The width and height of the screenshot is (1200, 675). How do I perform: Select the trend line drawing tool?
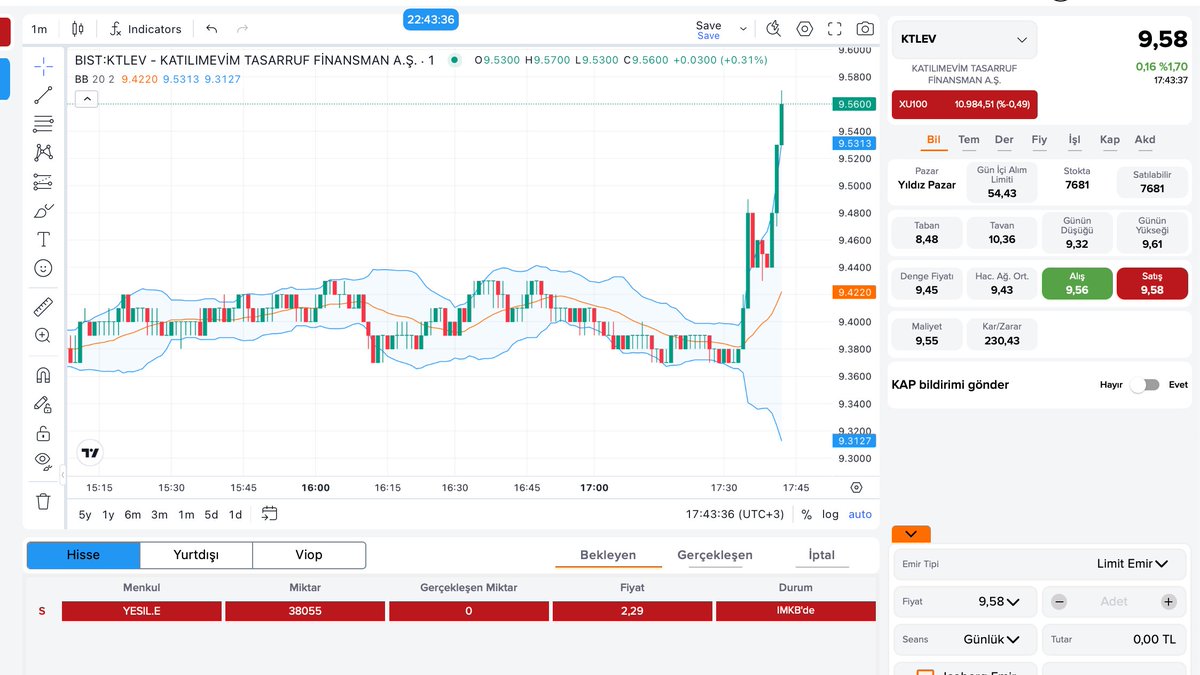[x=43, y=95]
